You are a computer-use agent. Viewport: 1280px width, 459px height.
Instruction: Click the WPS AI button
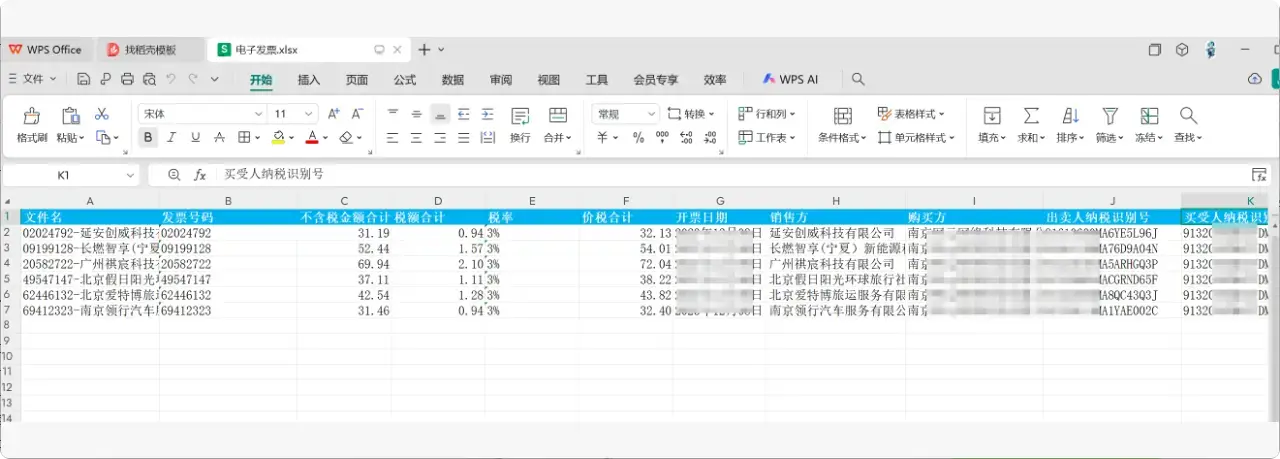[x=790, y=79]
